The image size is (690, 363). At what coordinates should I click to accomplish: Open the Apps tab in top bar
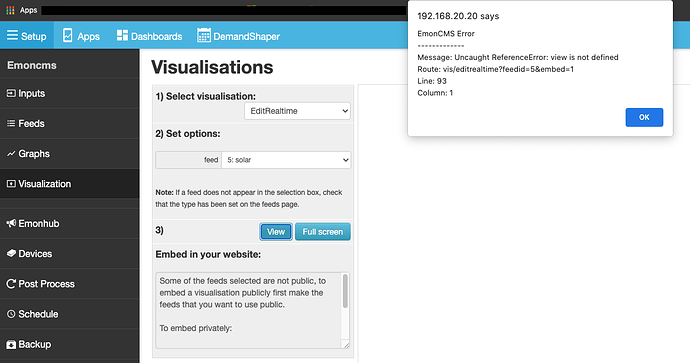coord(81,35)
